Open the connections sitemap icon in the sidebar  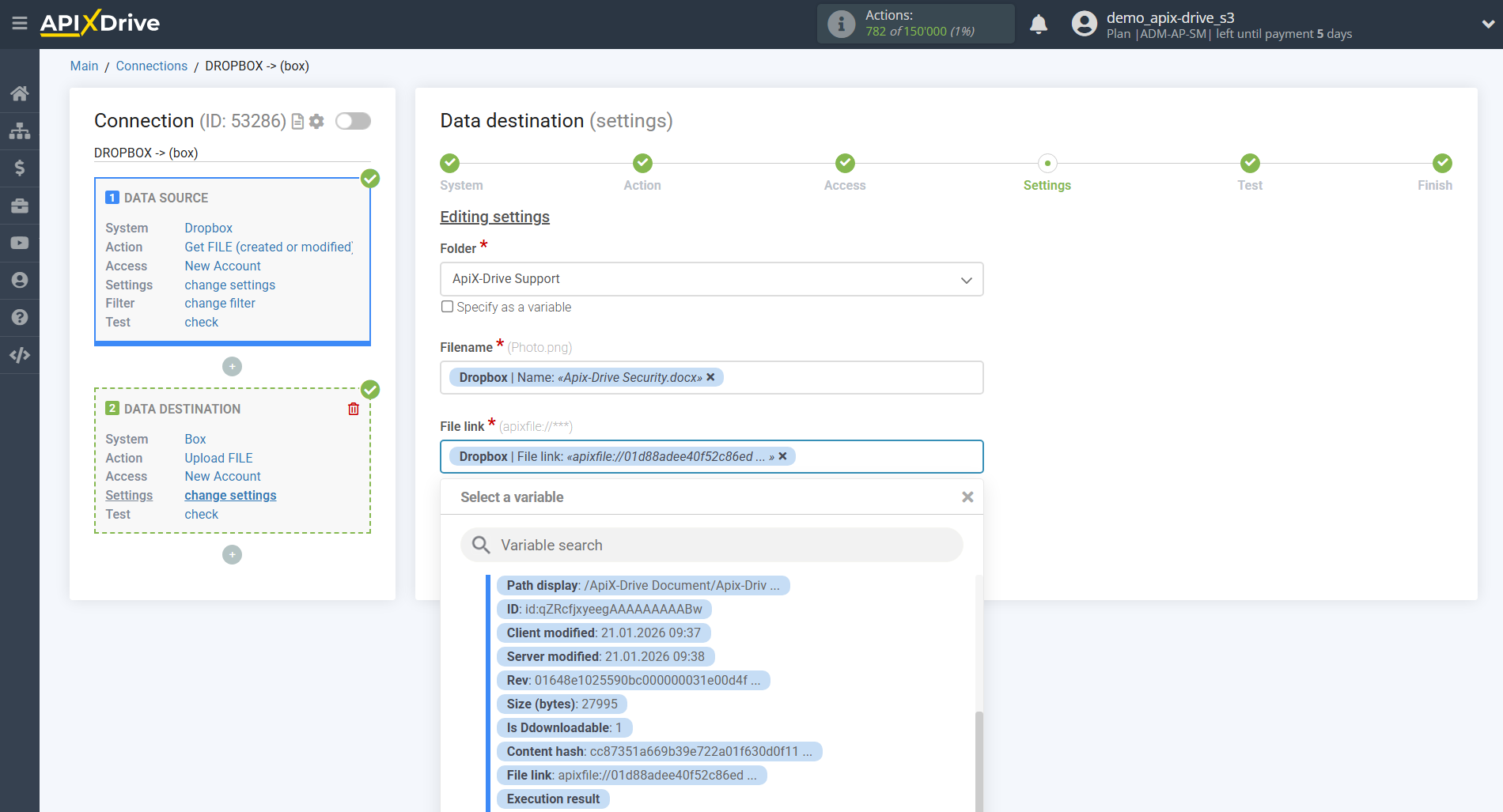pos(20,130)
